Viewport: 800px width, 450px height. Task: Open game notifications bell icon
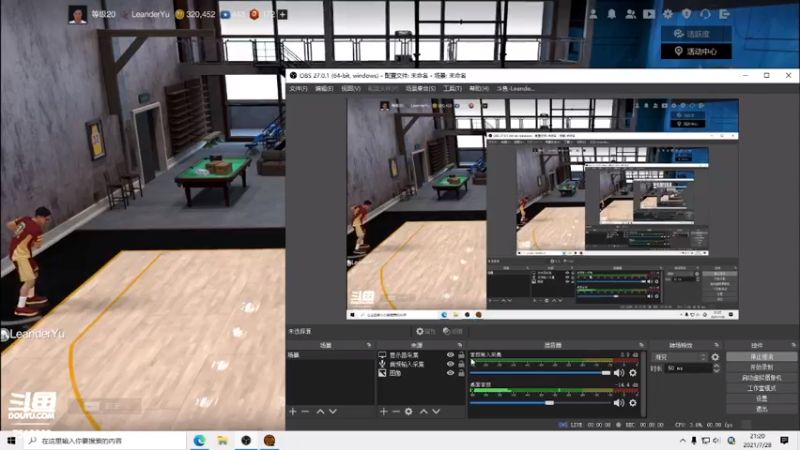[x=612, y=14]
